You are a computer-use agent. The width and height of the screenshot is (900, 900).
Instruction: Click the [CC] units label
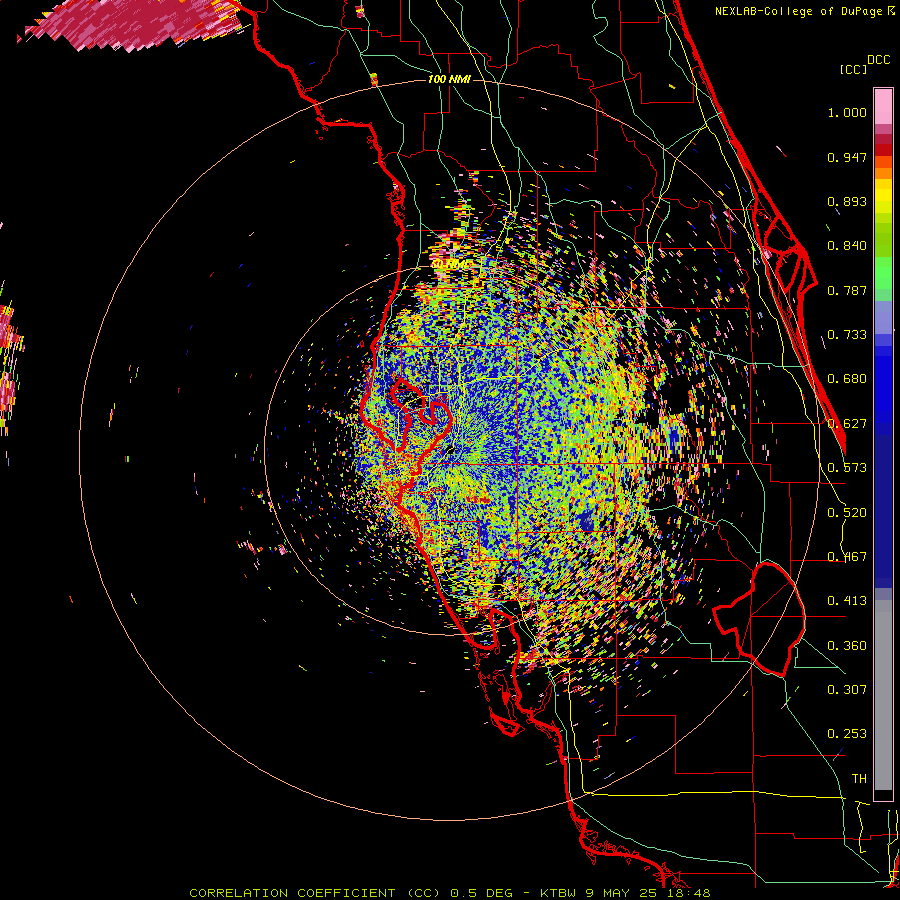853,69
